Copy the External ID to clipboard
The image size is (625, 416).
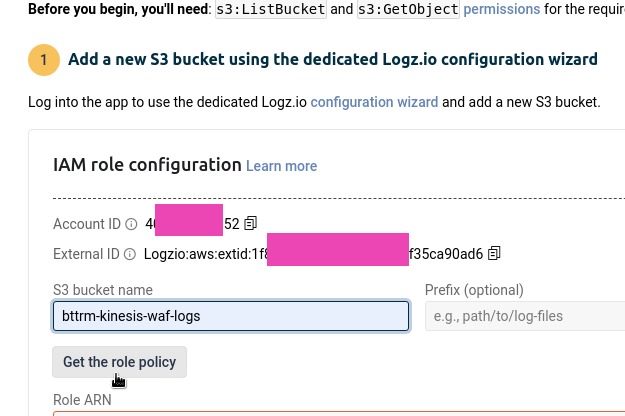494,253
